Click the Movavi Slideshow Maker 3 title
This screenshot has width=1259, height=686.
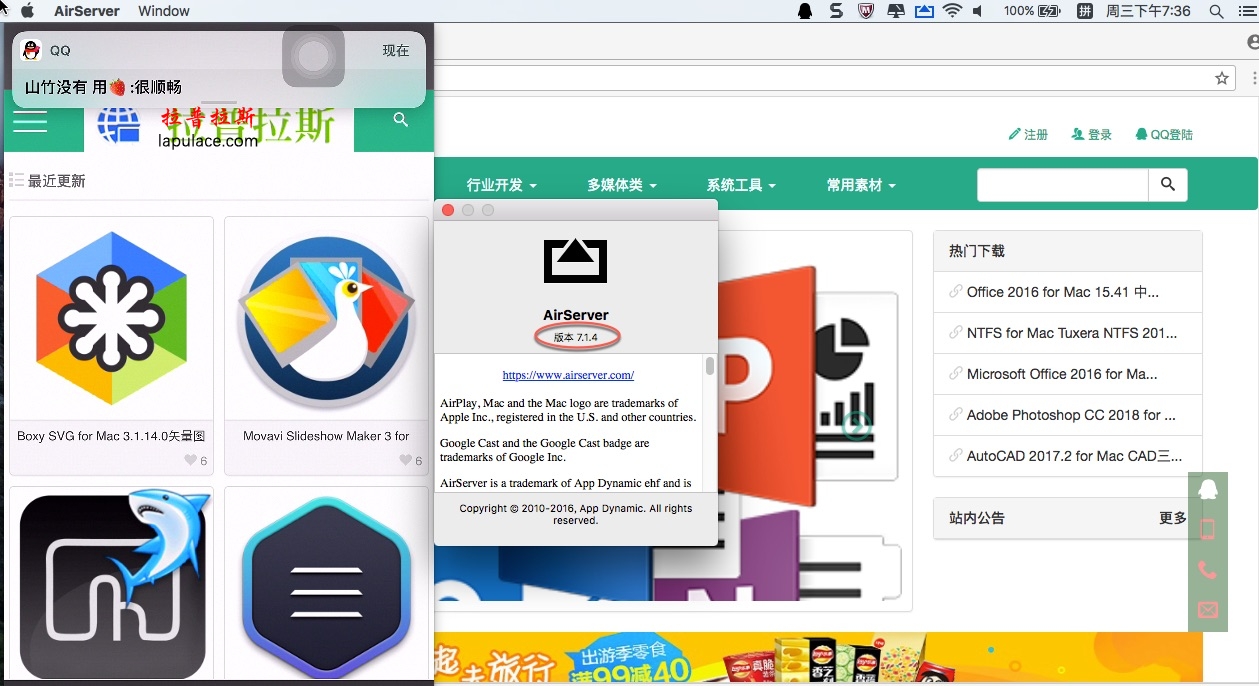point(326,436)
